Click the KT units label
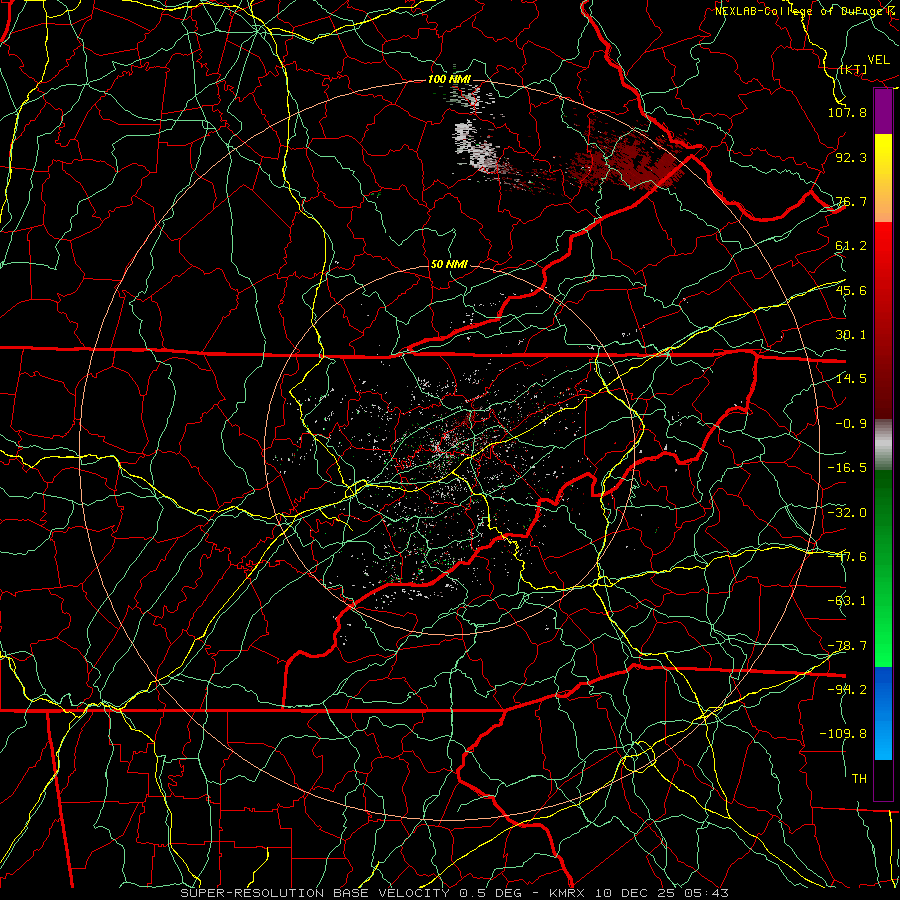Image resolution: width=900 pixels, height=900 pixels. pos(854,69)
